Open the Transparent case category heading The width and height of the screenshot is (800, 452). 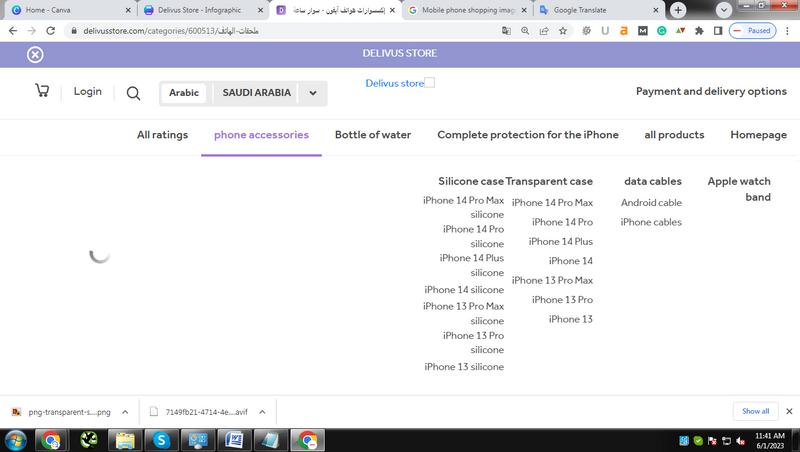[549, 181]
